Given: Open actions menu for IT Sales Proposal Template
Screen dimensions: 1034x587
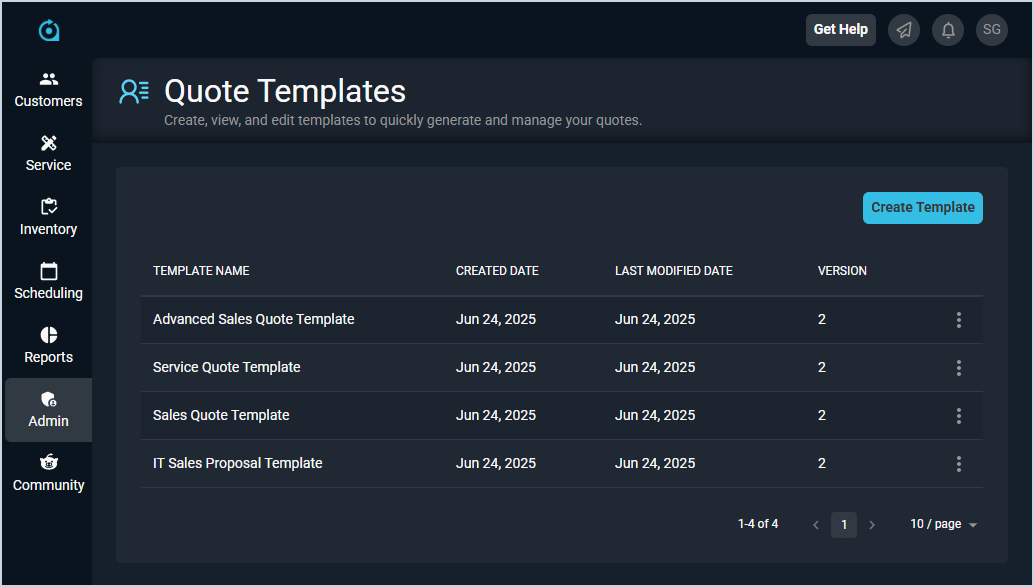Looking at the screenshot, I should [958, 464].
